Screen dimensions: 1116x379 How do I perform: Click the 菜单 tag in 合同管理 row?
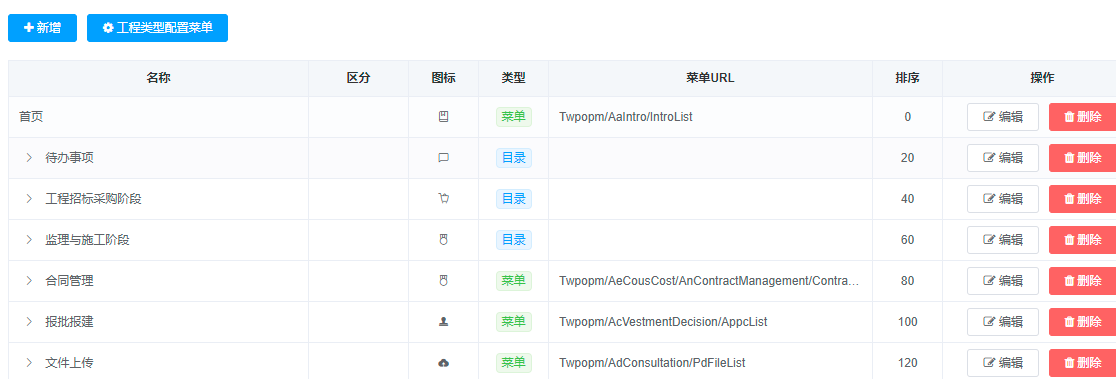click(x=514, y=281)
